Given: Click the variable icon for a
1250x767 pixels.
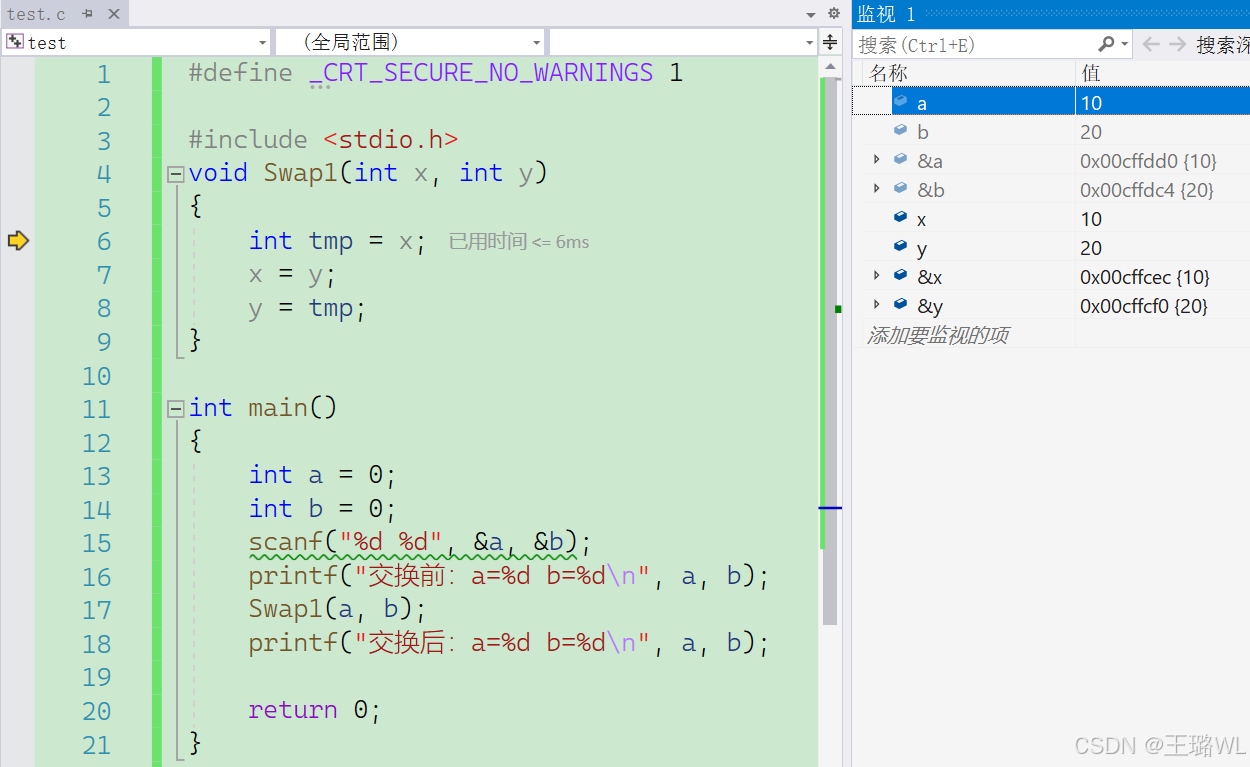Looking at the screenshot, I should pyautogui.click(x=901, y=101).
